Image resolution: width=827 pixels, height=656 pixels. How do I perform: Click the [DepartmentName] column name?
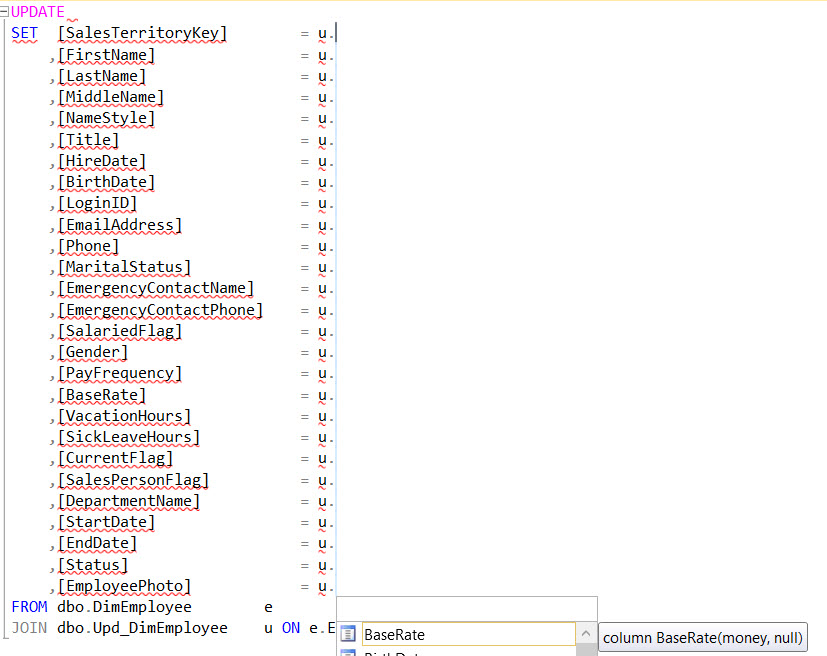[129, 501]
